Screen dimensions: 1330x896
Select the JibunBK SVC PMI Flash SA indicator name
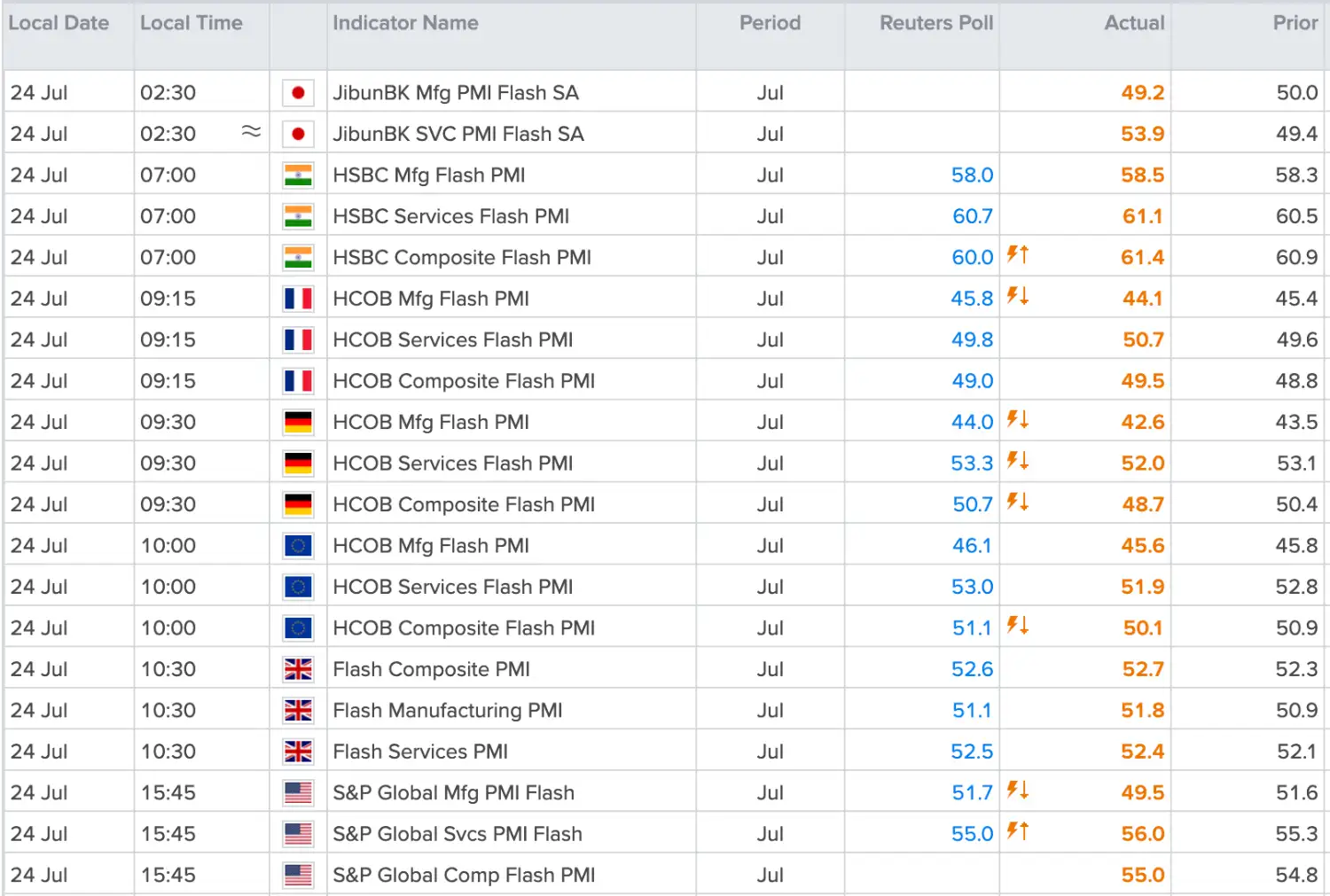pyautogui.click(x=458, y=134)
